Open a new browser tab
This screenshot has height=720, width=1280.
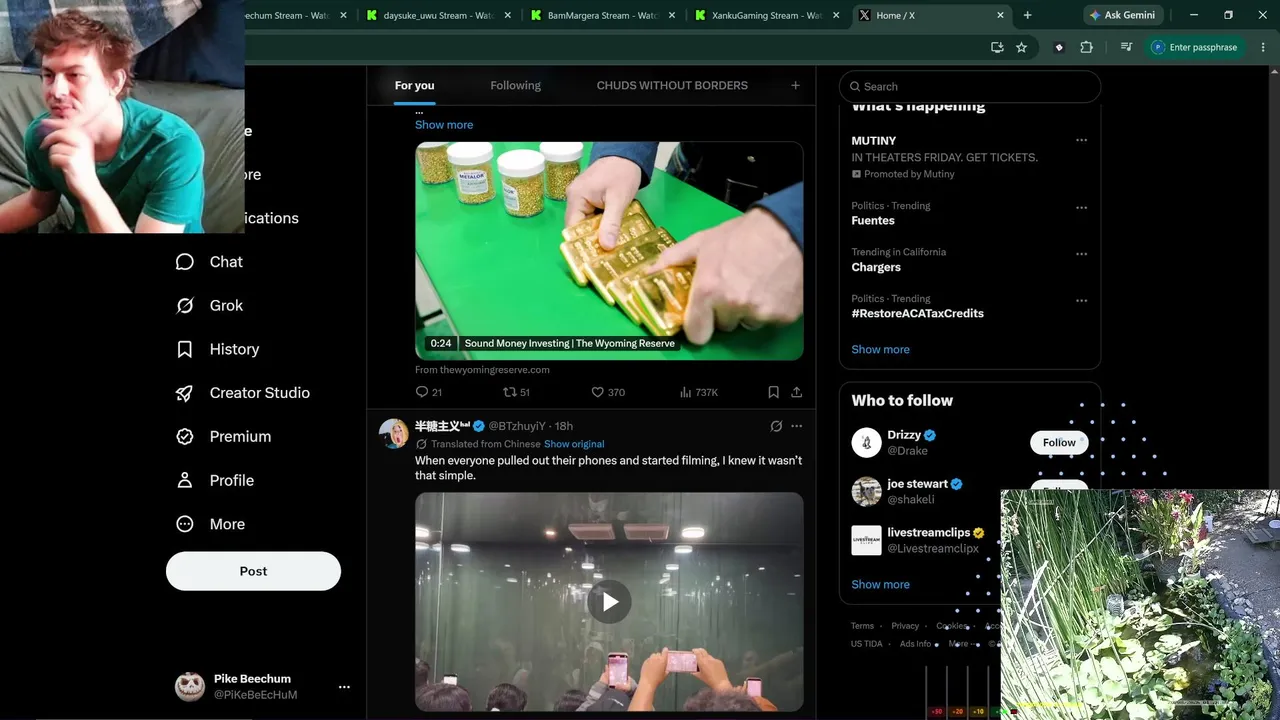tap(1027, 15)
